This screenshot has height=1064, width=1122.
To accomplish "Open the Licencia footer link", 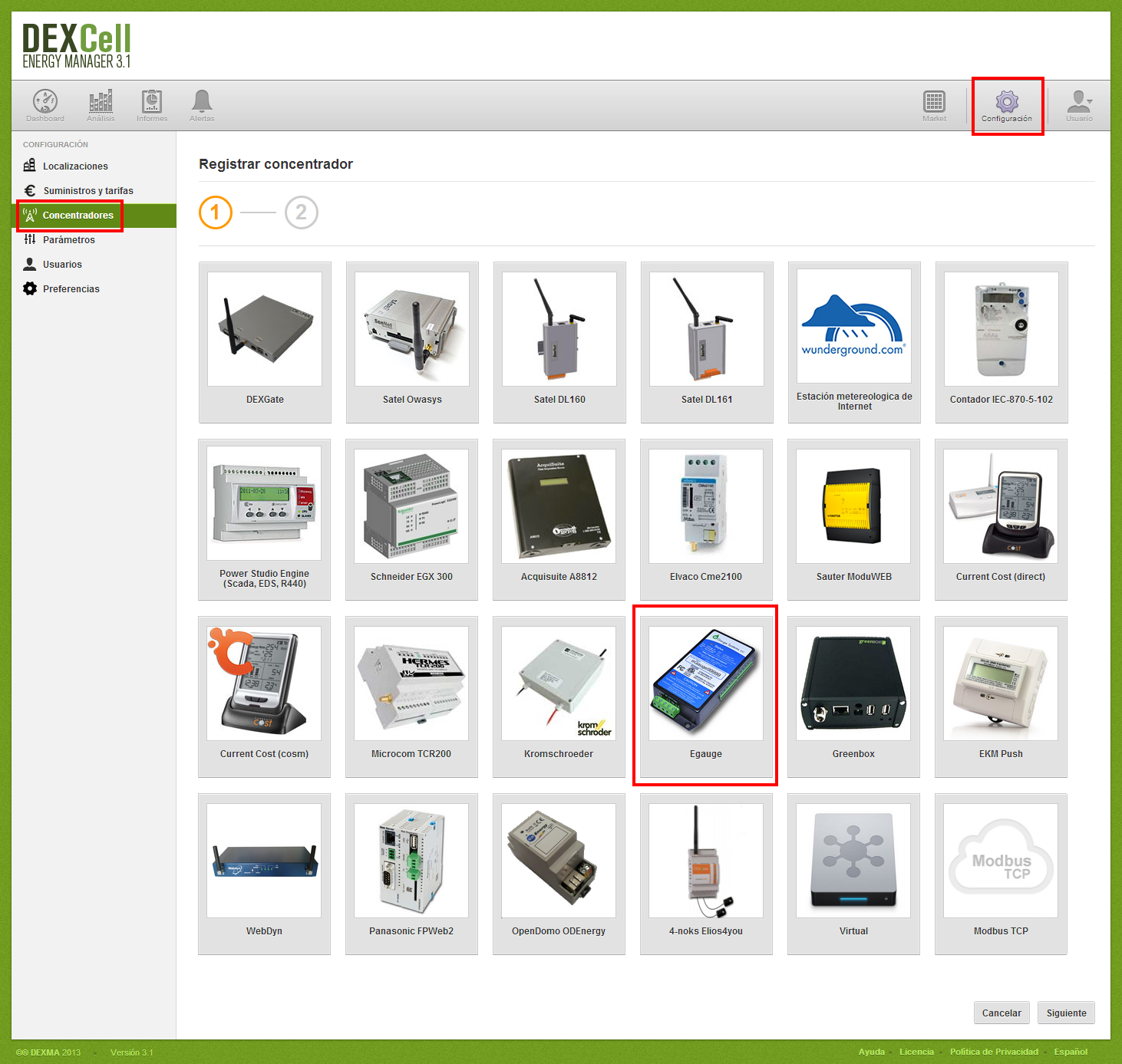I will [916, 1052].
